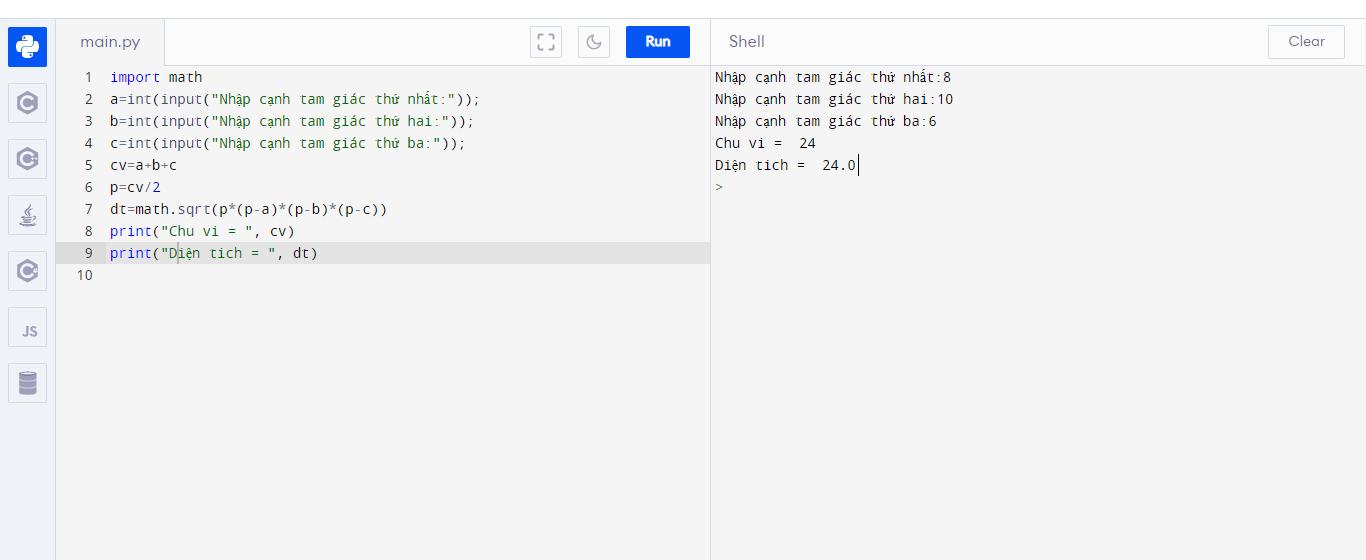
Task: Select the main.py file tab
Action: tap(110, 42)
